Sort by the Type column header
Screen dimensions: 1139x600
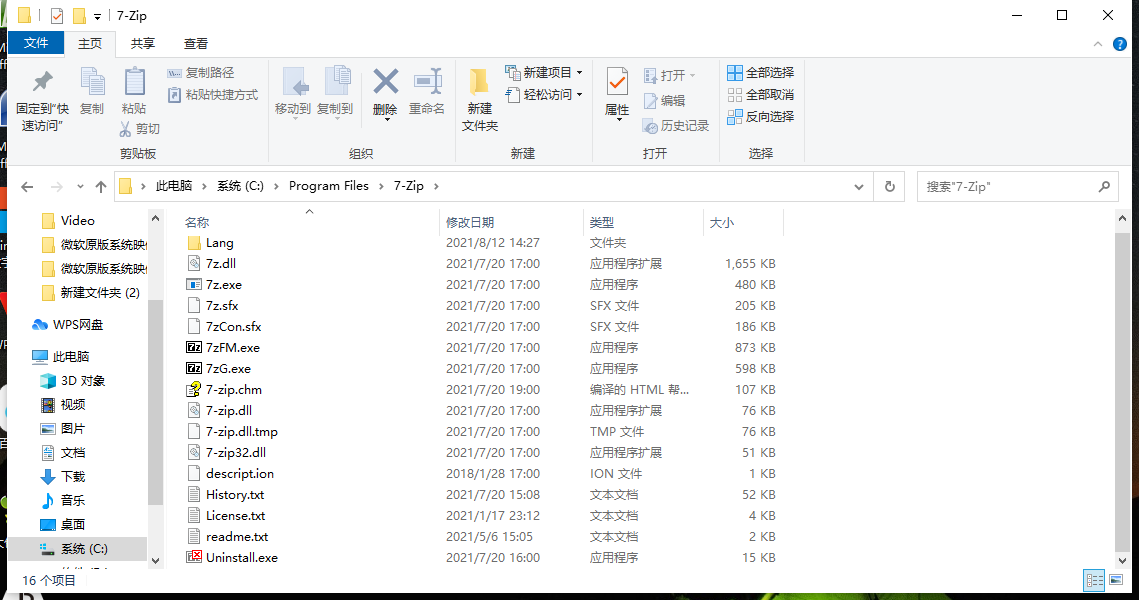(601, 222)
